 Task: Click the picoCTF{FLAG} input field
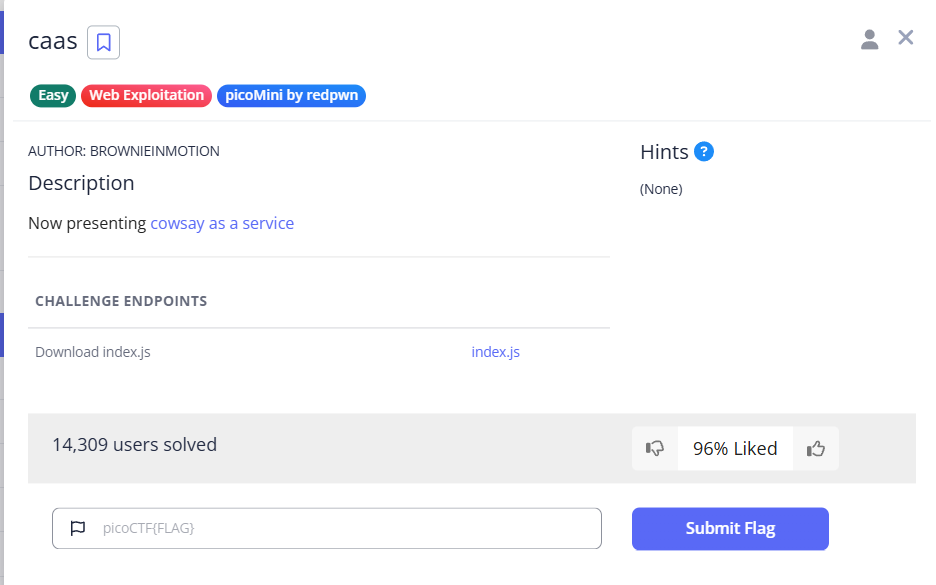[x=340, y=528]
